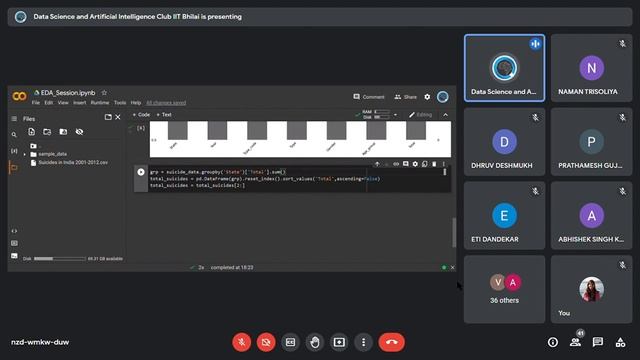Click the EDA_Session.ipynb notebook title

tap(68, 93)
